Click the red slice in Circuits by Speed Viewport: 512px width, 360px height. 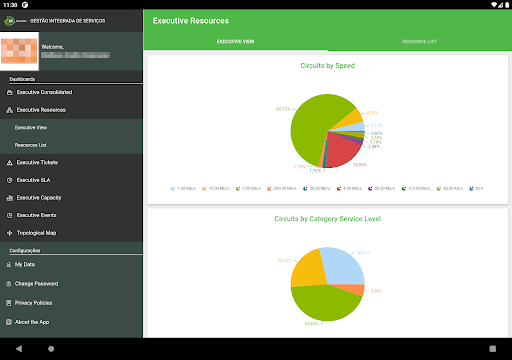(342, 150)
